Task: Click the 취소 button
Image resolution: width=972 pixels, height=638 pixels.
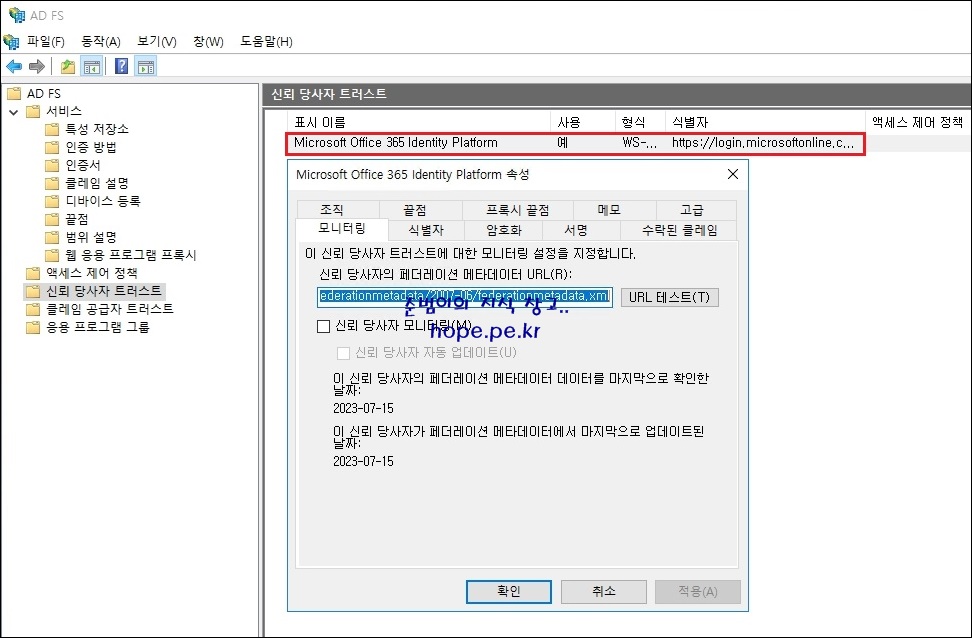Action: [x=604, y=591]
